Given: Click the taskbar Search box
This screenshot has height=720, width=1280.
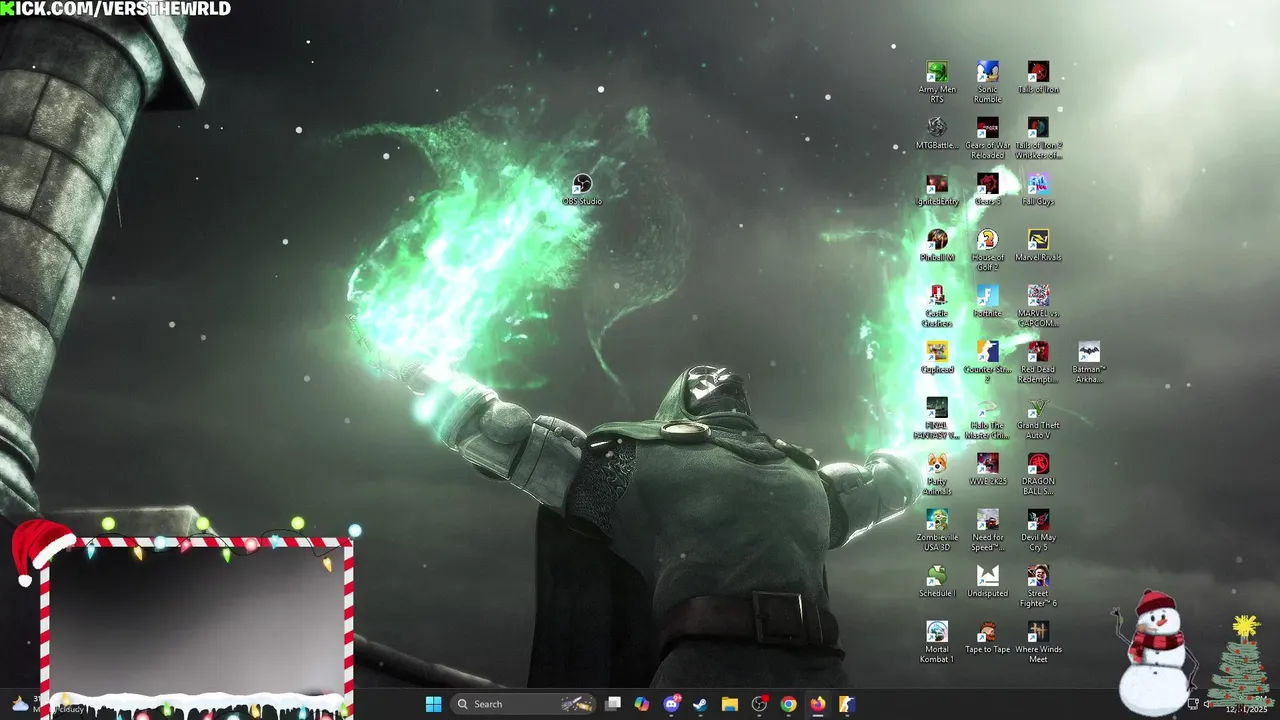Looking at the screenshot, I should (x=523, y=704).
